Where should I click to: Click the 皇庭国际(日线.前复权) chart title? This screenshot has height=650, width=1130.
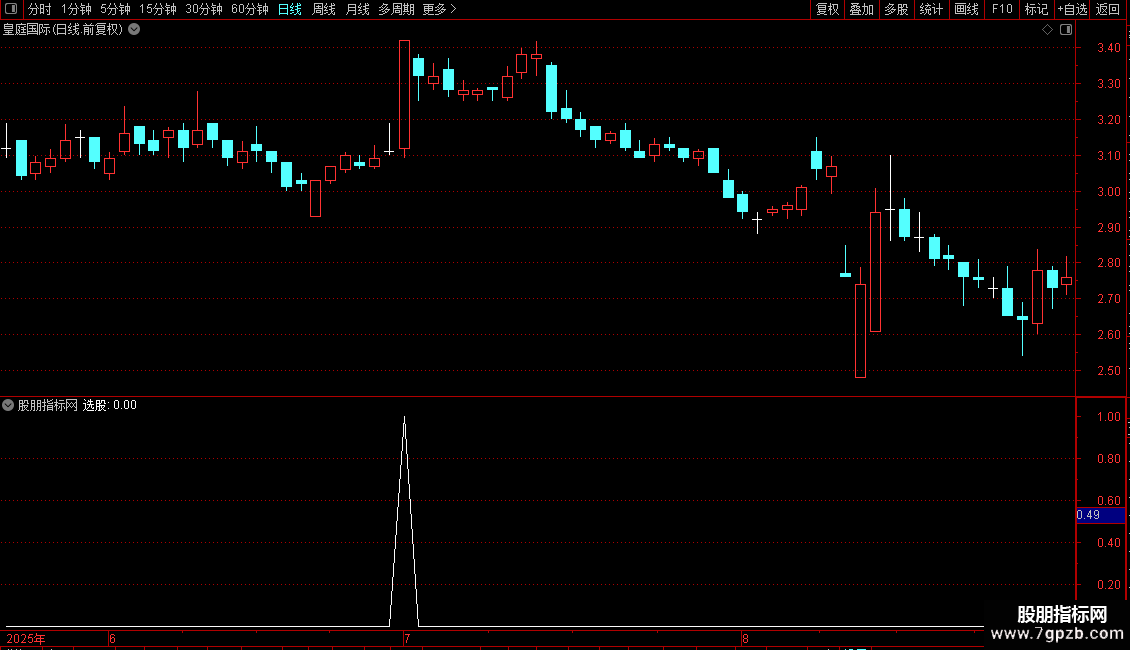coord(63,30)
